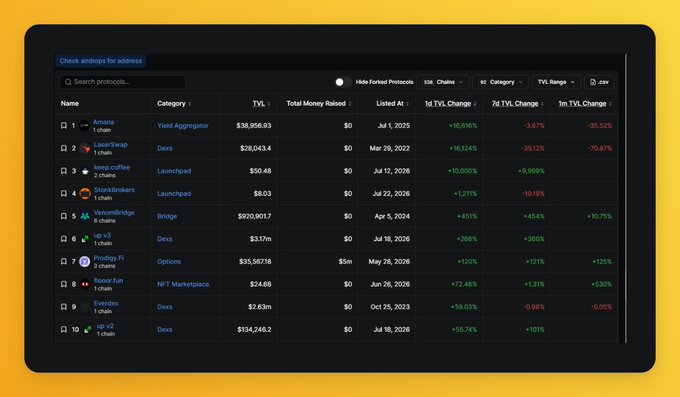The width and height of the screenshot is (680, 397).
Task: Open the keep.coffee protocol link
Action: [112, 167]
